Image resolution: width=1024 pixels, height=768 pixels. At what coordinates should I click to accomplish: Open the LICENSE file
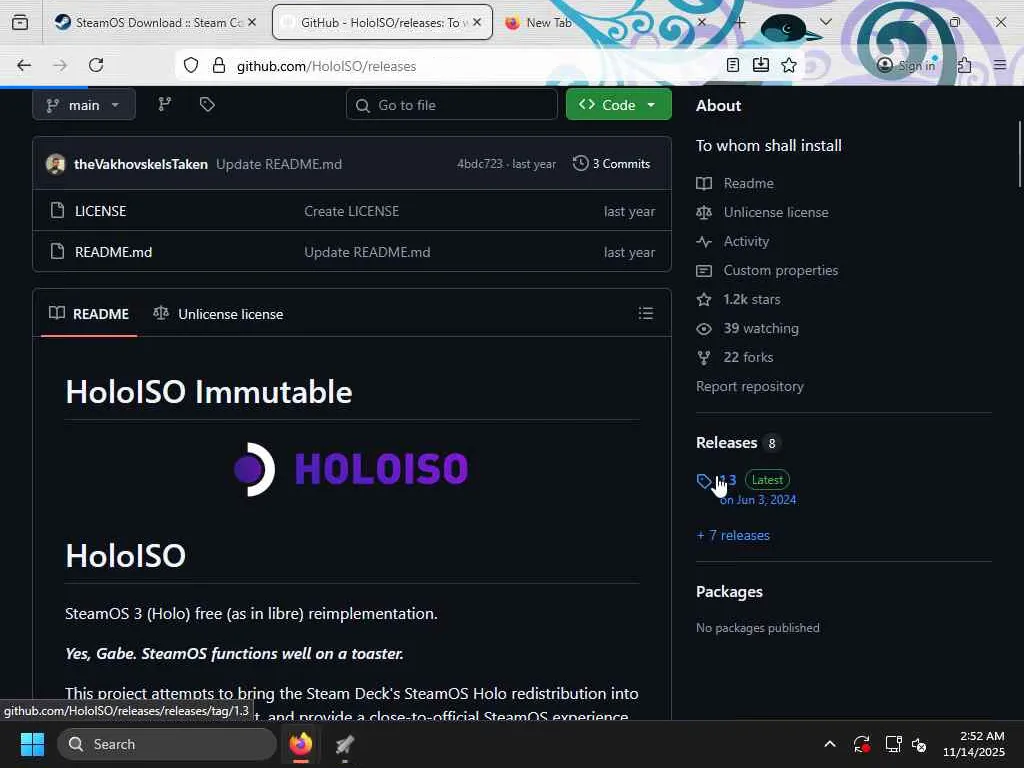click(x=101, y=211)
